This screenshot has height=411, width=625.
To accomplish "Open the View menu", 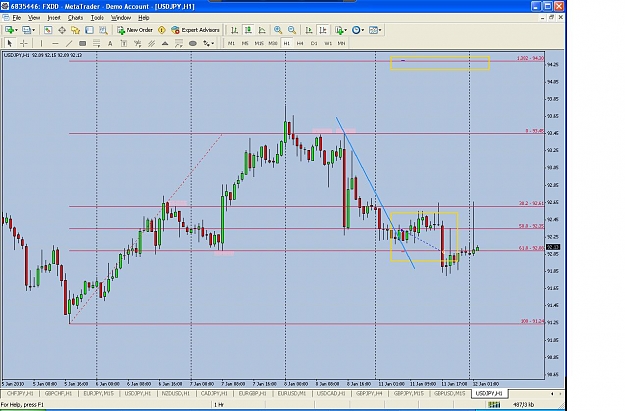I will (x=34, y=18).
